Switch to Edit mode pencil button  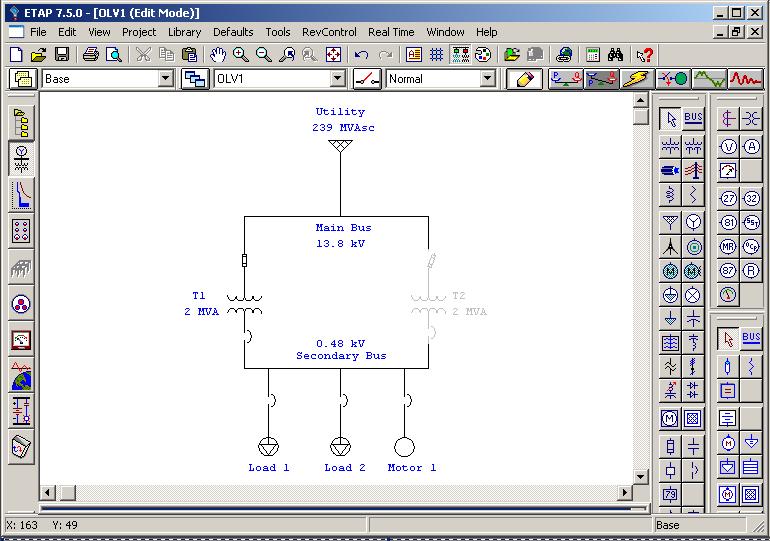(524, 79)
